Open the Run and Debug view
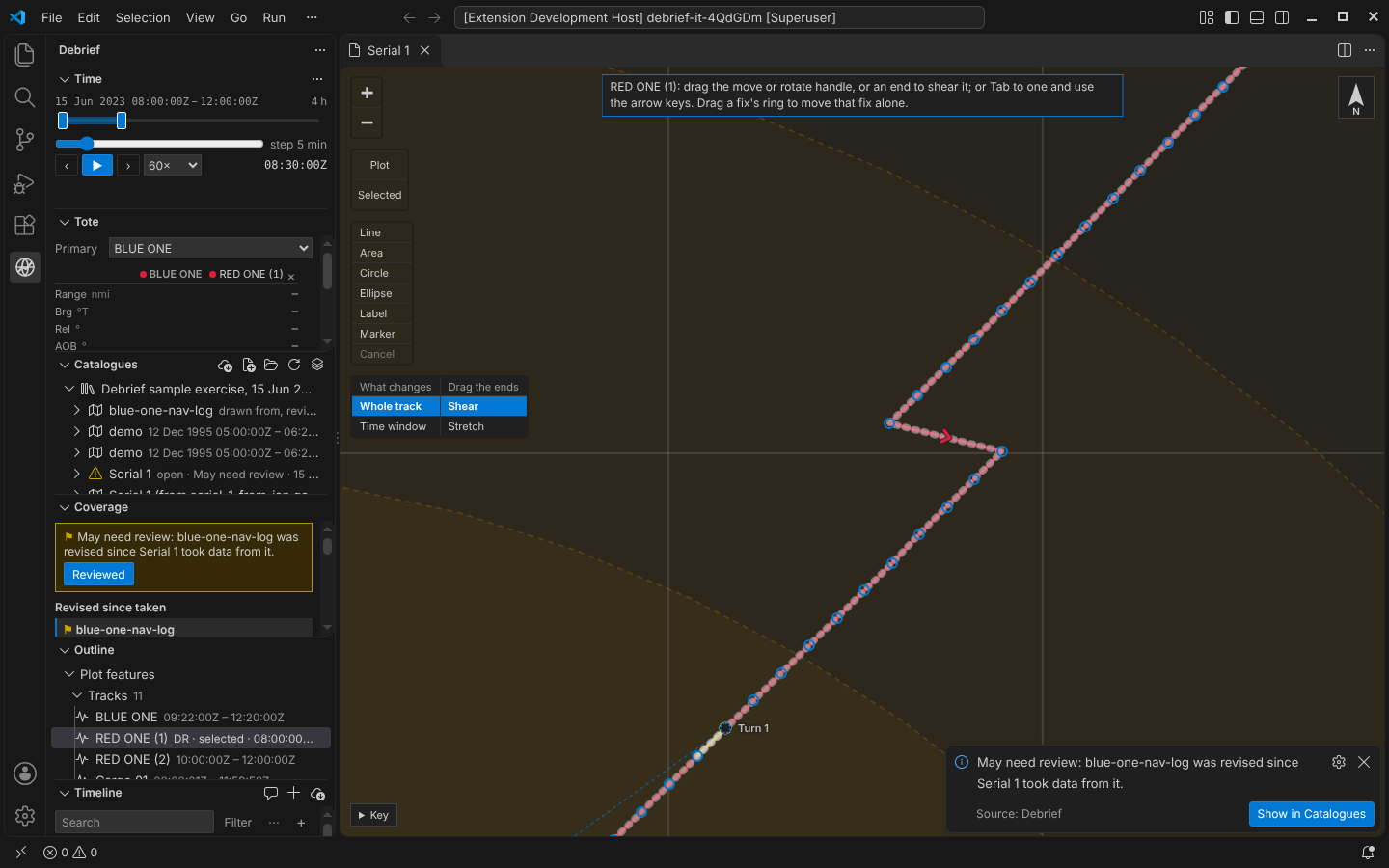Image resolution: width=1389 pixels, height=868 pixels. [25, 182]
